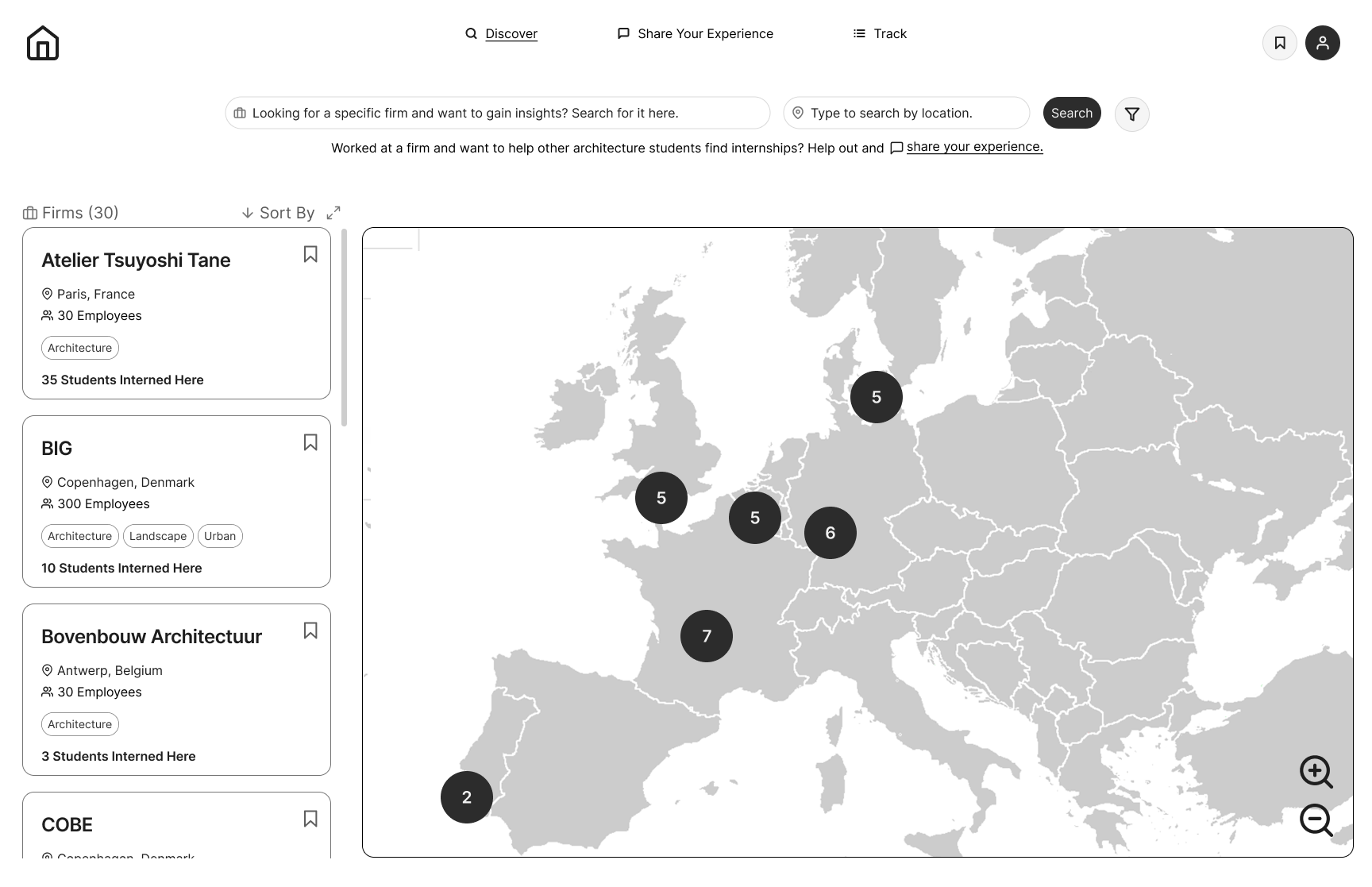Screen dimensions: 1372x887
Task: Click Architecture tag on Atelier Tsuyoshi Tane
Action: tap(80, 348)
